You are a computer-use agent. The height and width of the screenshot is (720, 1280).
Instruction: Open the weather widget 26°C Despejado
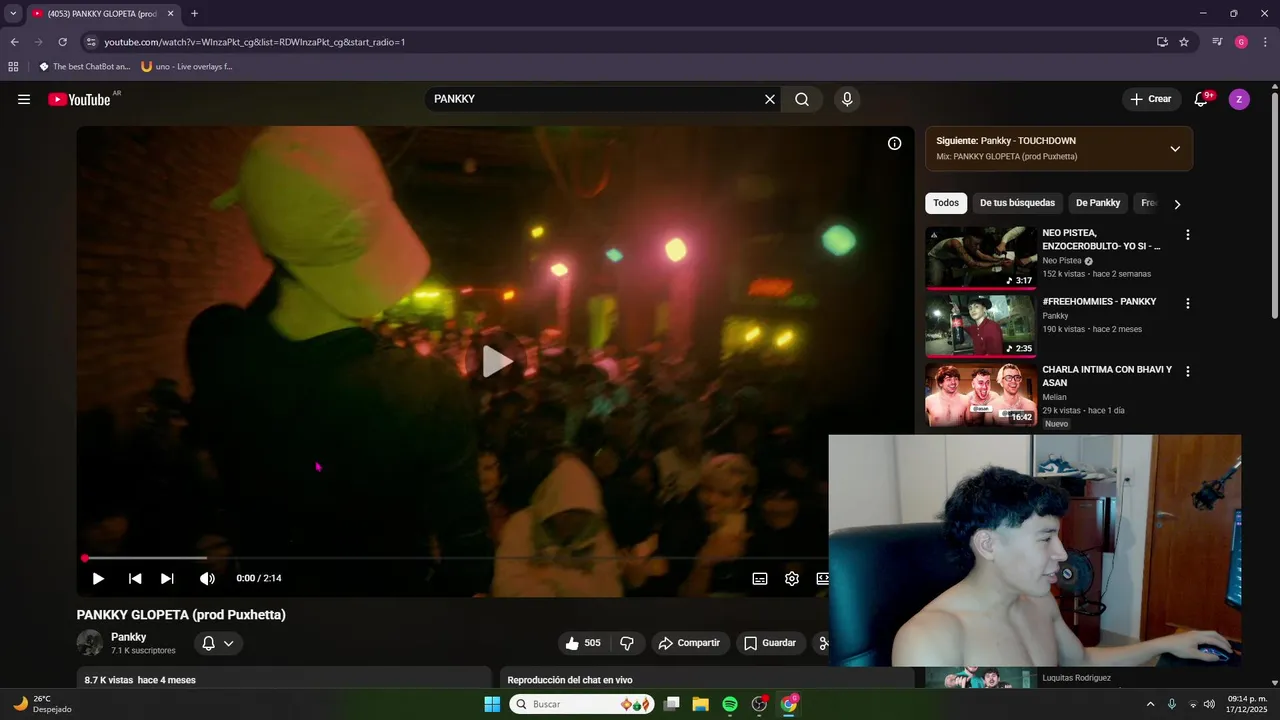pos(42,704)
